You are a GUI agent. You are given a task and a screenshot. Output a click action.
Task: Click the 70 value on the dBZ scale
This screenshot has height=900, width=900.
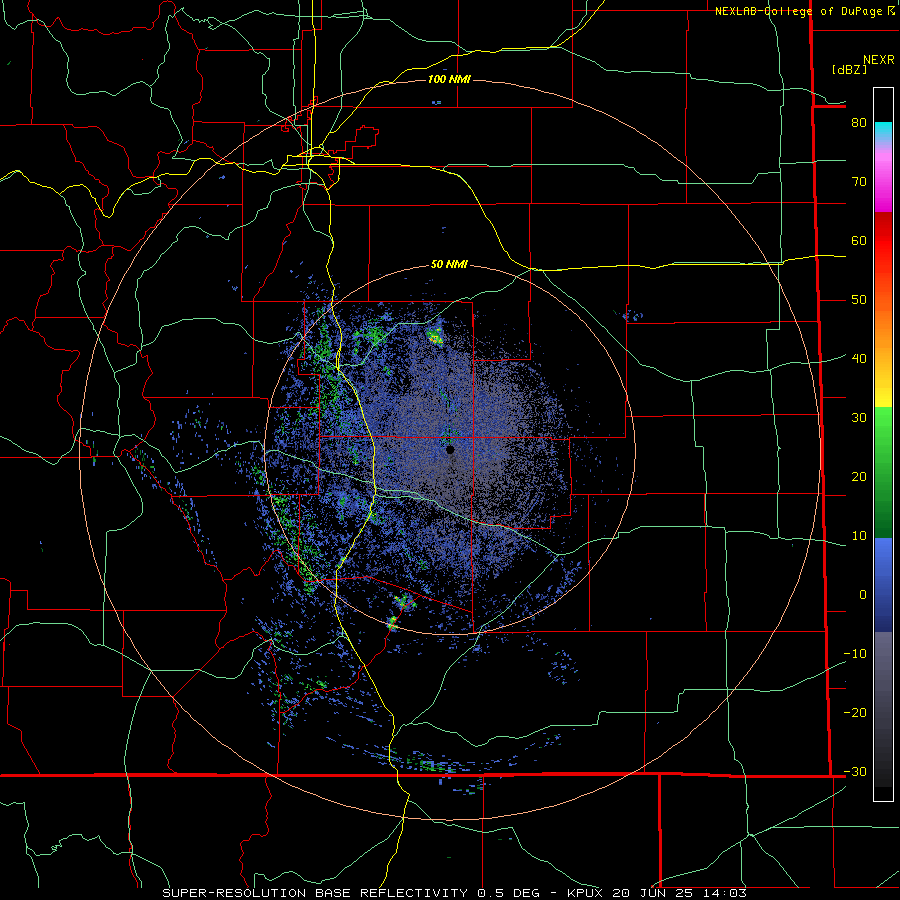(x=859, y=182)
